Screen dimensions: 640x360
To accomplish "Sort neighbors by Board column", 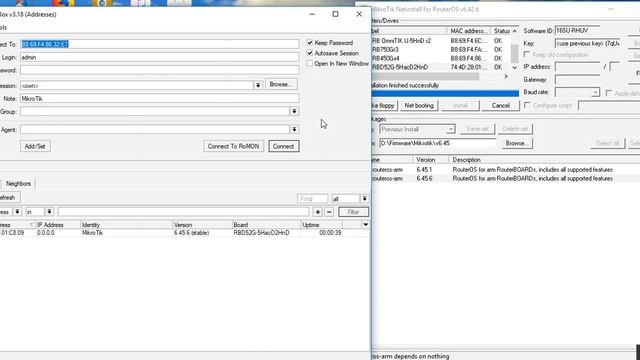I will pyautogui.click(x=267, y=225).
